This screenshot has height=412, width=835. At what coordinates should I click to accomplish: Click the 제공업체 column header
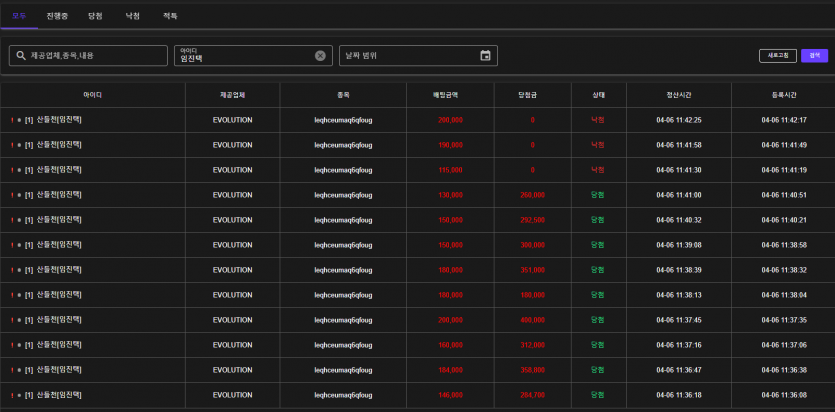click(233, 95)
